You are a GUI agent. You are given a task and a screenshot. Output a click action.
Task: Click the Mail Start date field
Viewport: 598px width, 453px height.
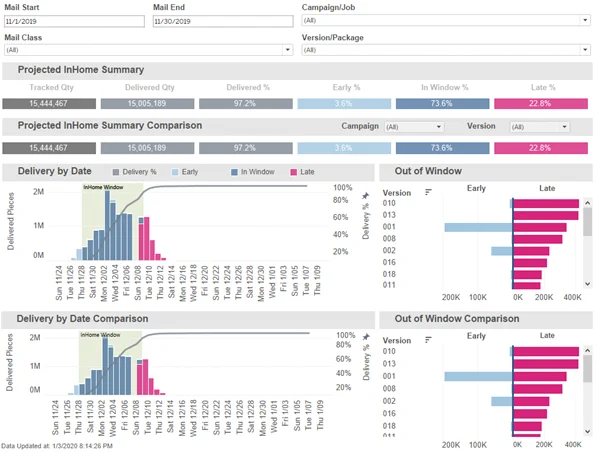(x=74, y=21)
